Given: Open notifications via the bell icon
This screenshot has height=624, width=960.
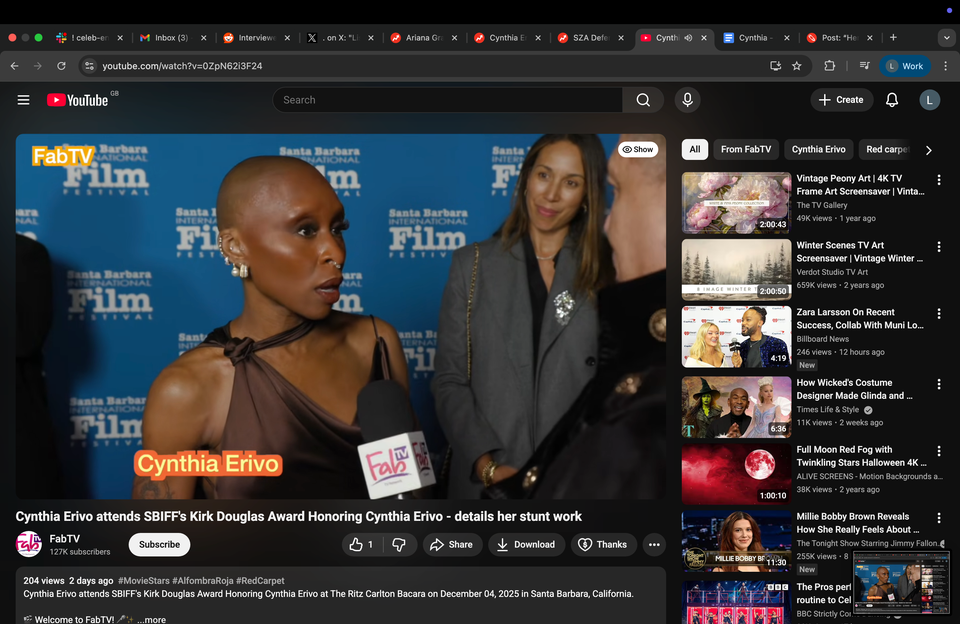Looking at the screenshot, I should (x=891, y=99).
